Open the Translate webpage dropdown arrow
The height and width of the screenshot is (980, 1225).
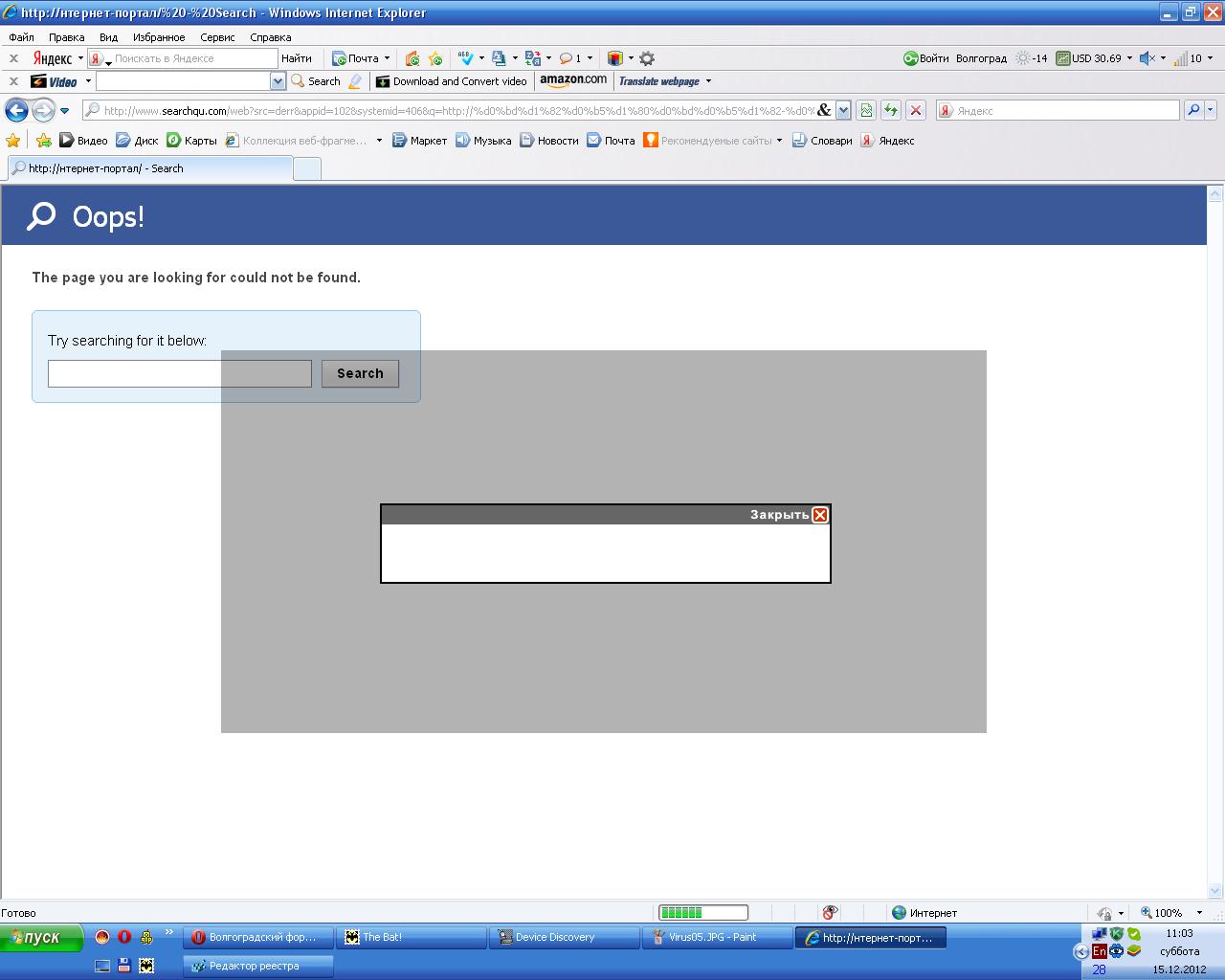pyautogui.click(x=708, y=81)
